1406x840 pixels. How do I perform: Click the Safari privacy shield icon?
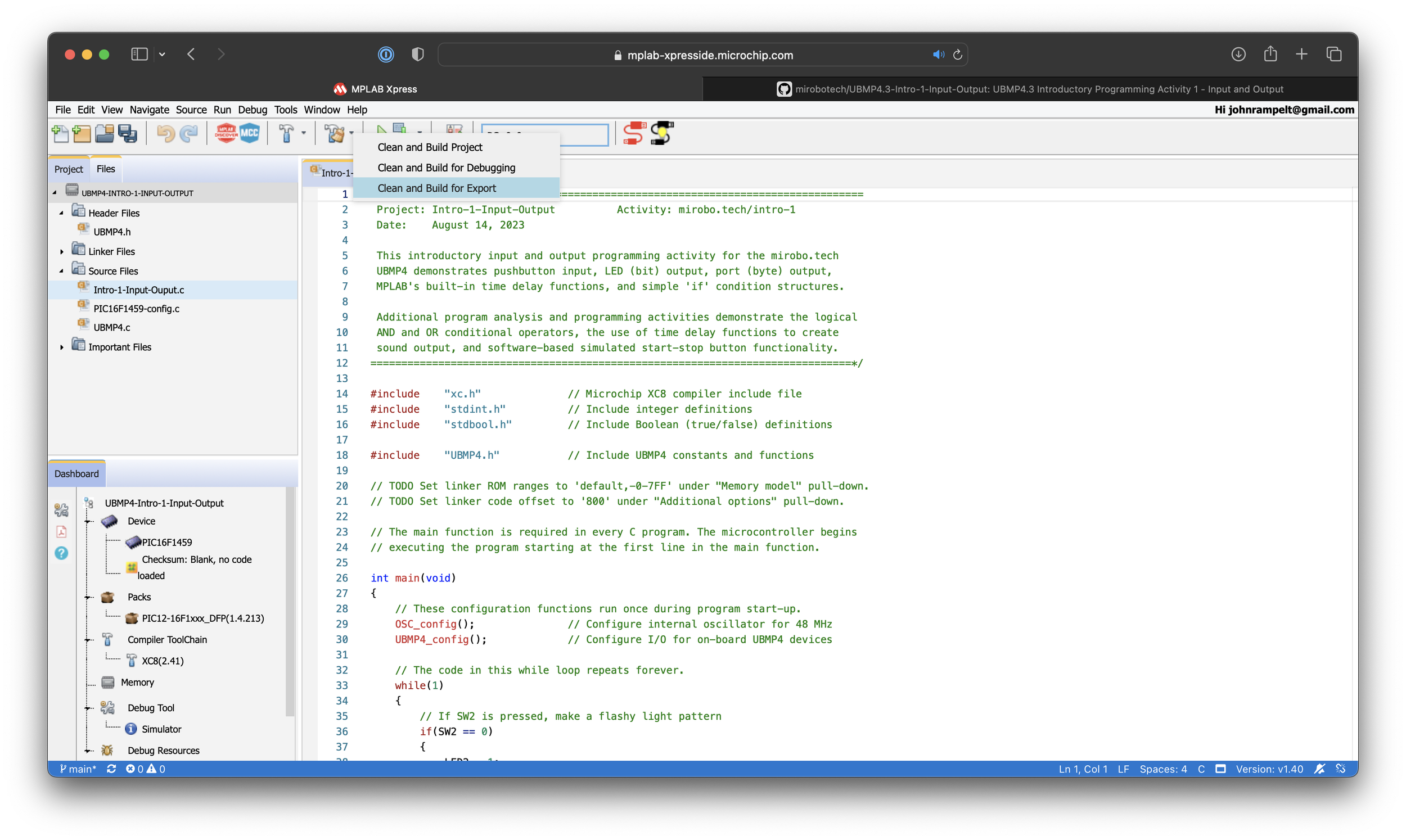coord(418,55)
